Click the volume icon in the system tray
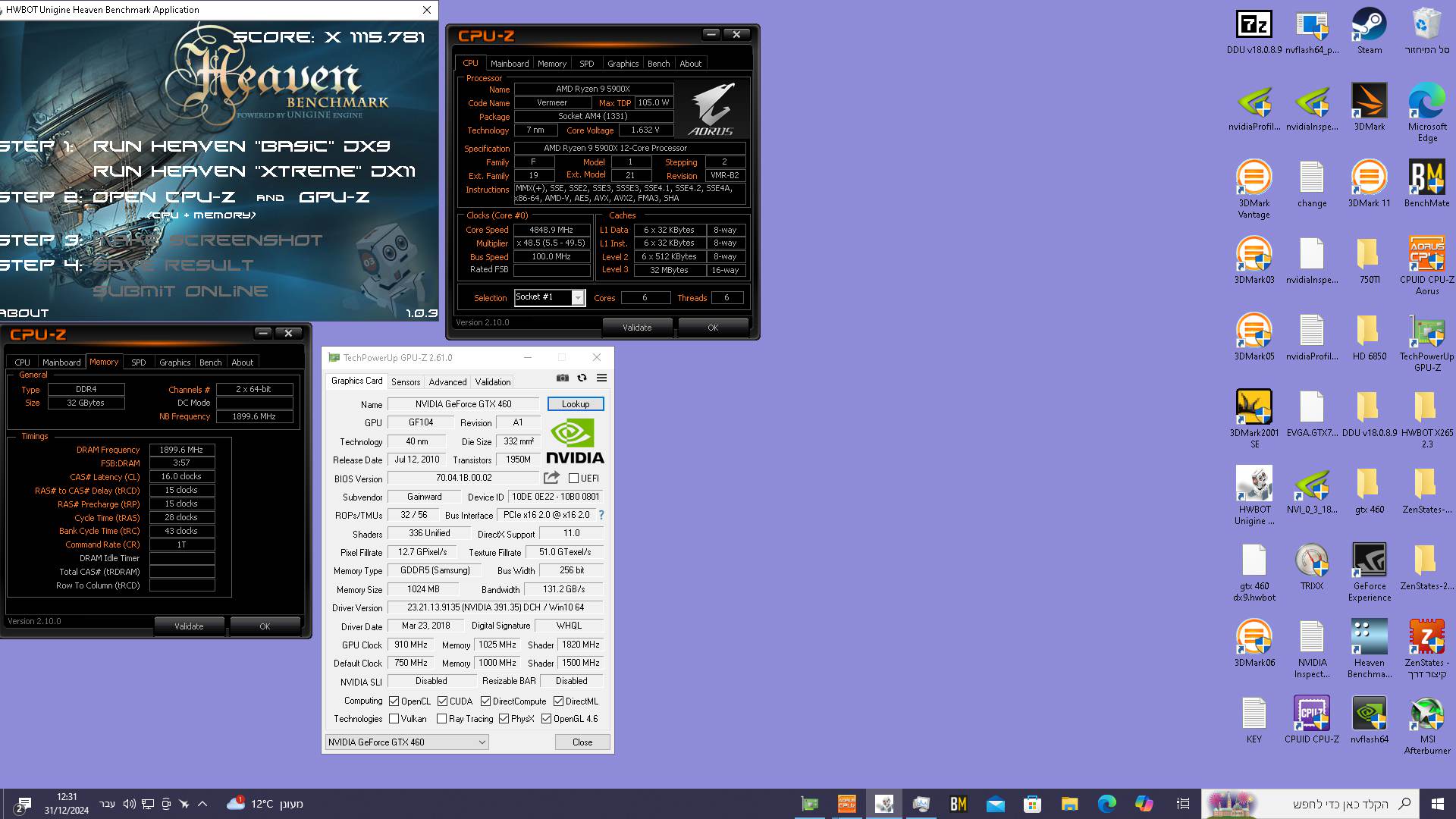 129,804
